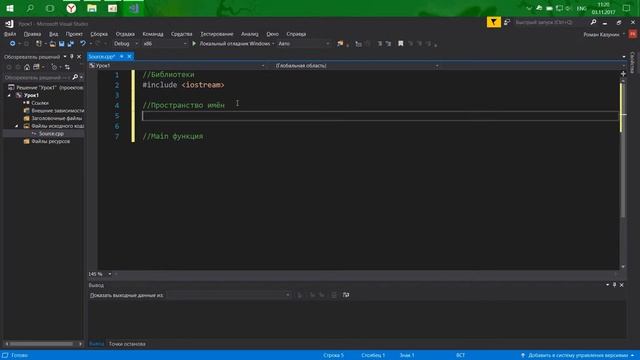Close the Source.cpp tab
Screen dimensions: 640x360
(129, 56)
